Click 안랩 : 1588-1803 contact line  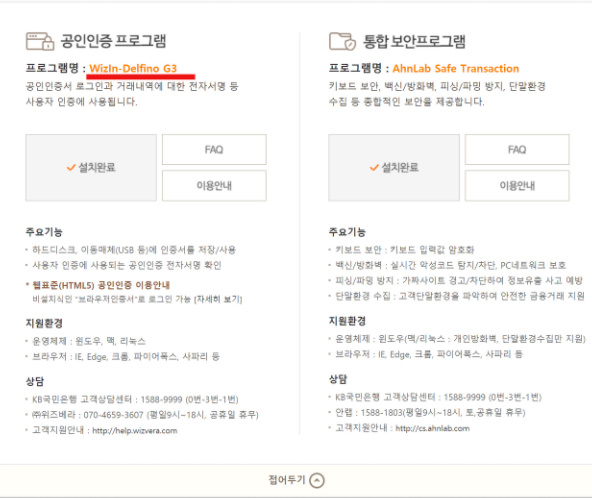point(430,412)
